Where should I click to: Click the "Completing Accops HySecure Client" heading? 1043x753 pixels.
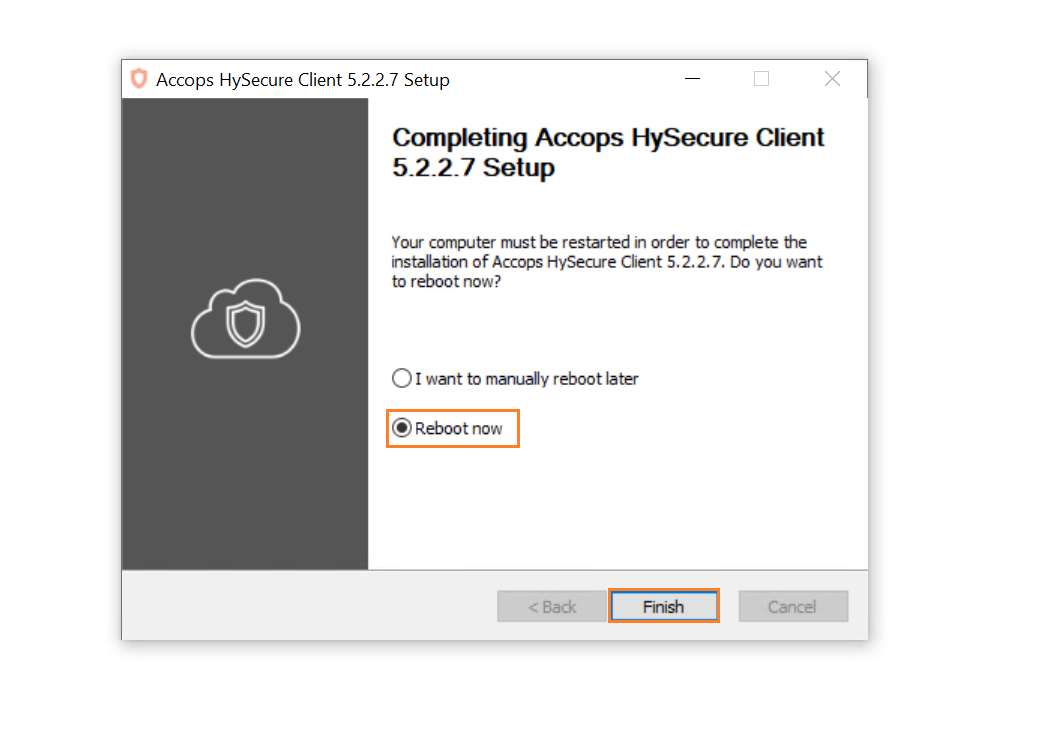click(x=608, y=152)
